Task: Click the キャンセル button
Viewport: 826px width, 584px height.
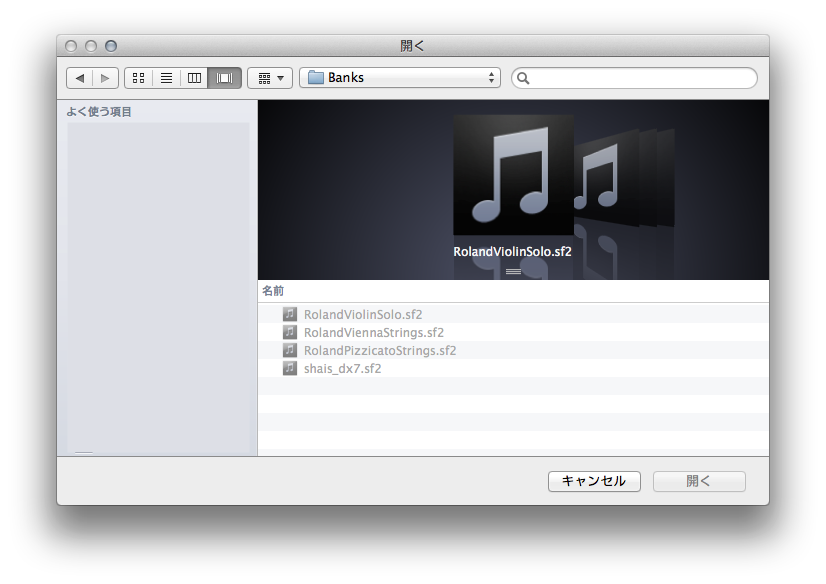Action: click(594, 481)
